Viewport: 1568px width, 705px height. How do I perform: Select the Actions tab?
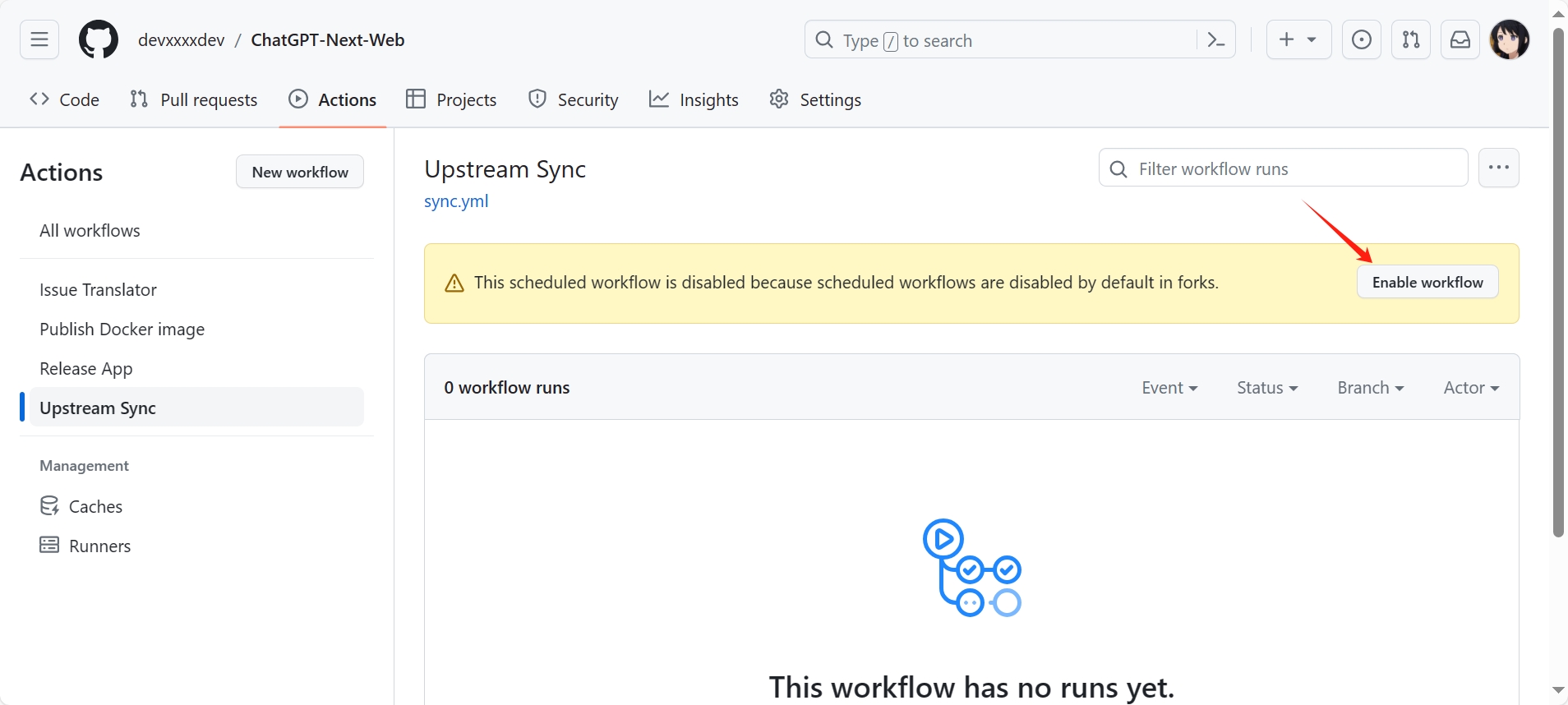[333, 99]
